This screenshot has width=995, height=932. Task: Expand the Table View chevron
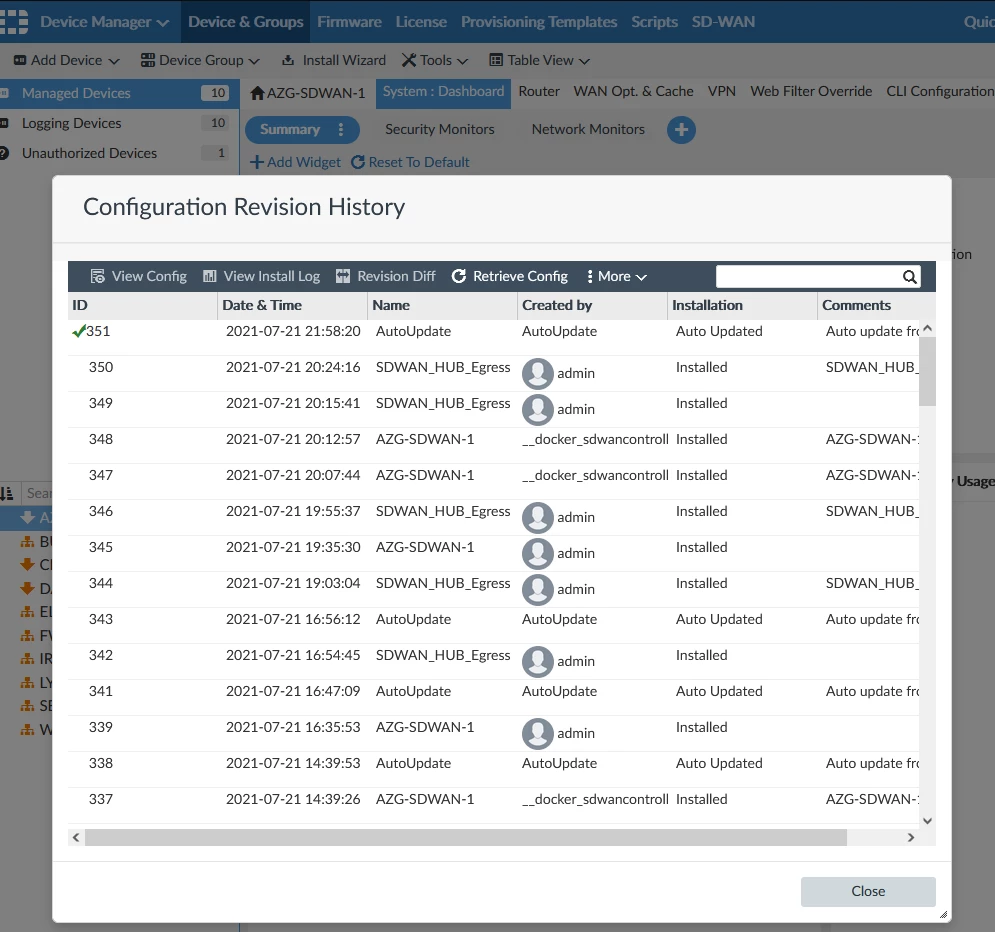click(x=584, y=62)
